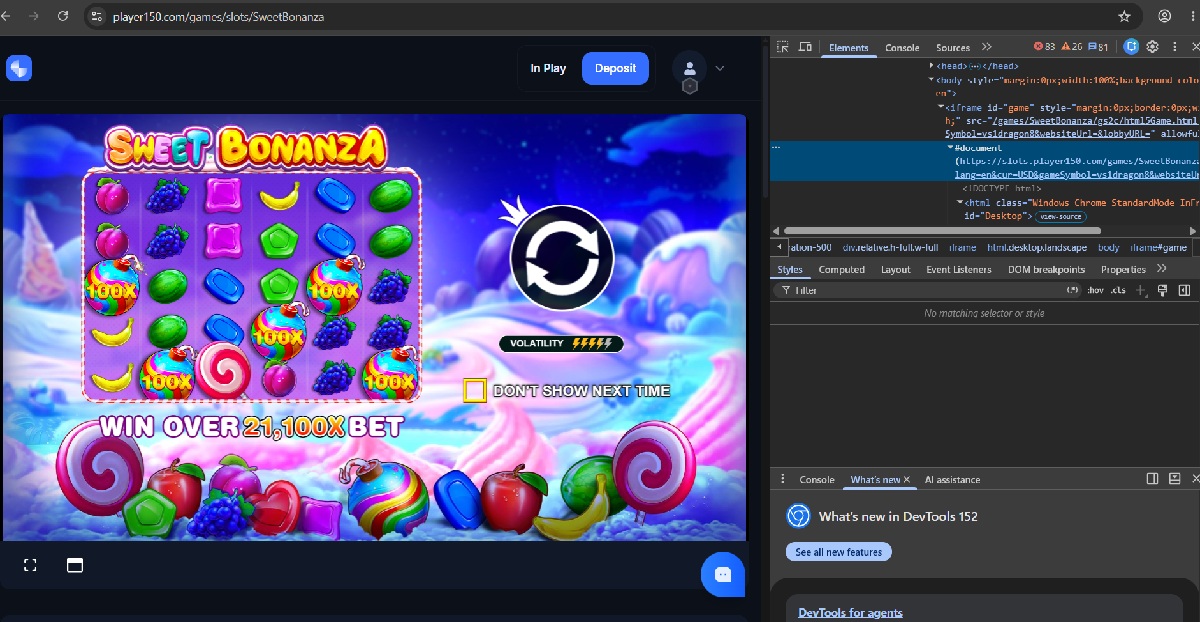Toggle the .cls class editor
Viewport: 1200px width, 622px height.
click(x=1118, y=290)
